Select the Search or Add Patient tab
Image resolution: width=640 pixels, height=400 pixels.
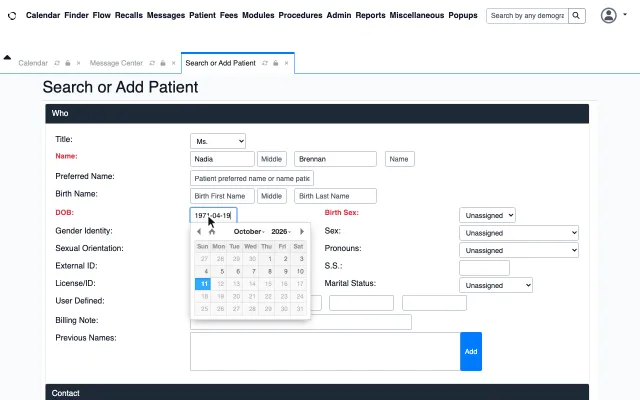click(220, 63)
